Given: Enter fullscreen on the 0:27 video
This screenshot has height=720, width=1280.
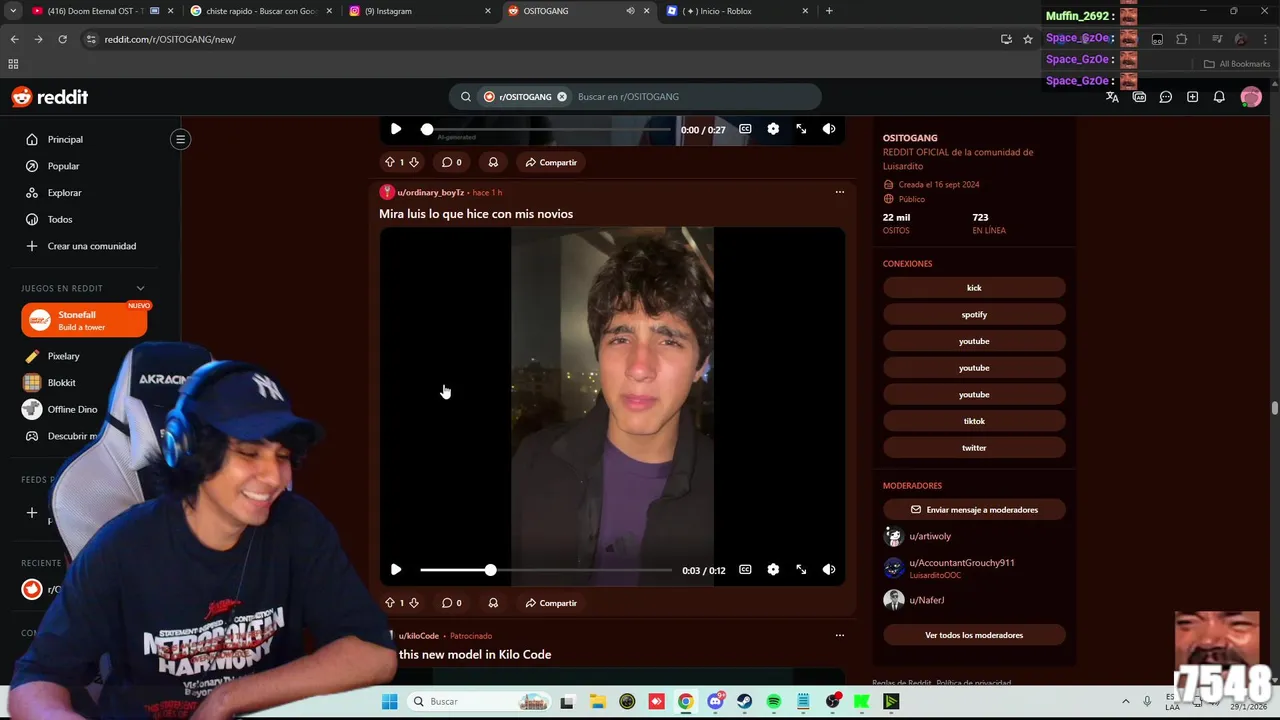Looking at the screenshot, I should [x=801, y=129].
